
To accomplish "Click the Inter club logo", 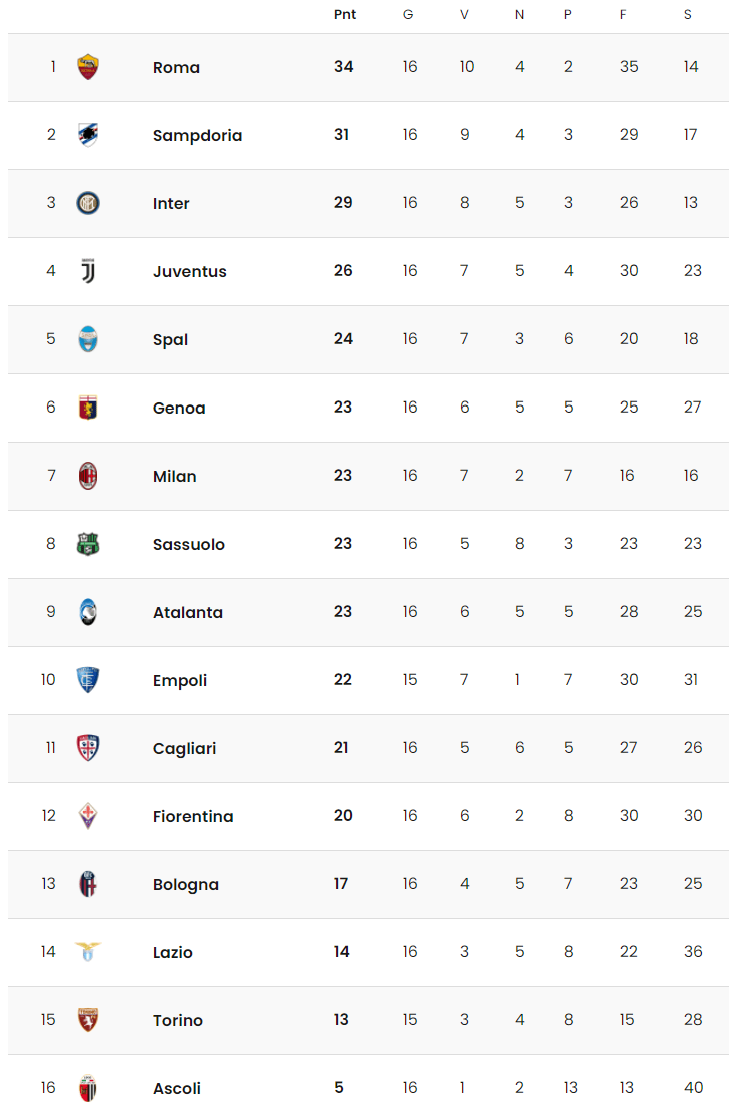I will (x=88, y=204).
